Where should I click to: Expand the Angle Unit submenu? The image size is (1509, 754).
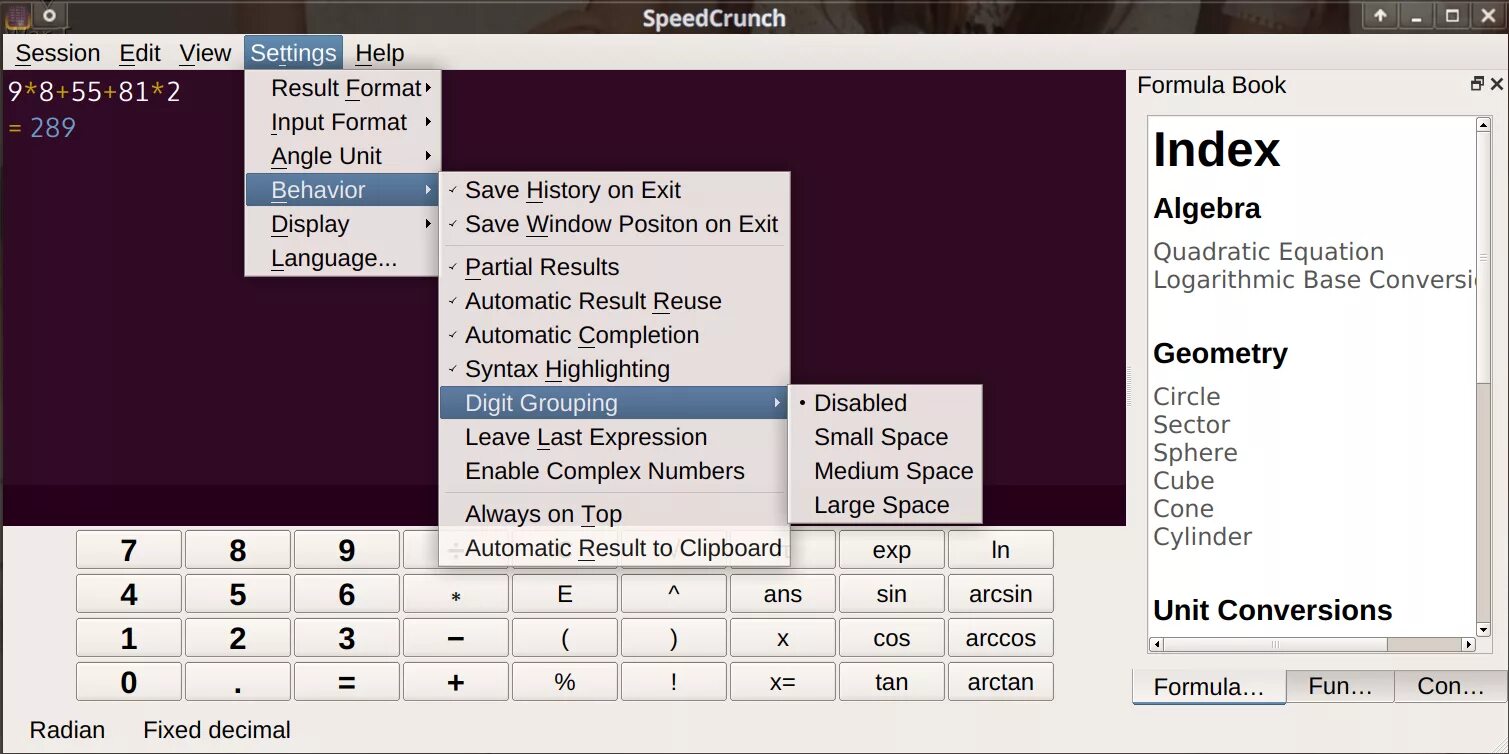pyautogui.click(x=342, y=156)
